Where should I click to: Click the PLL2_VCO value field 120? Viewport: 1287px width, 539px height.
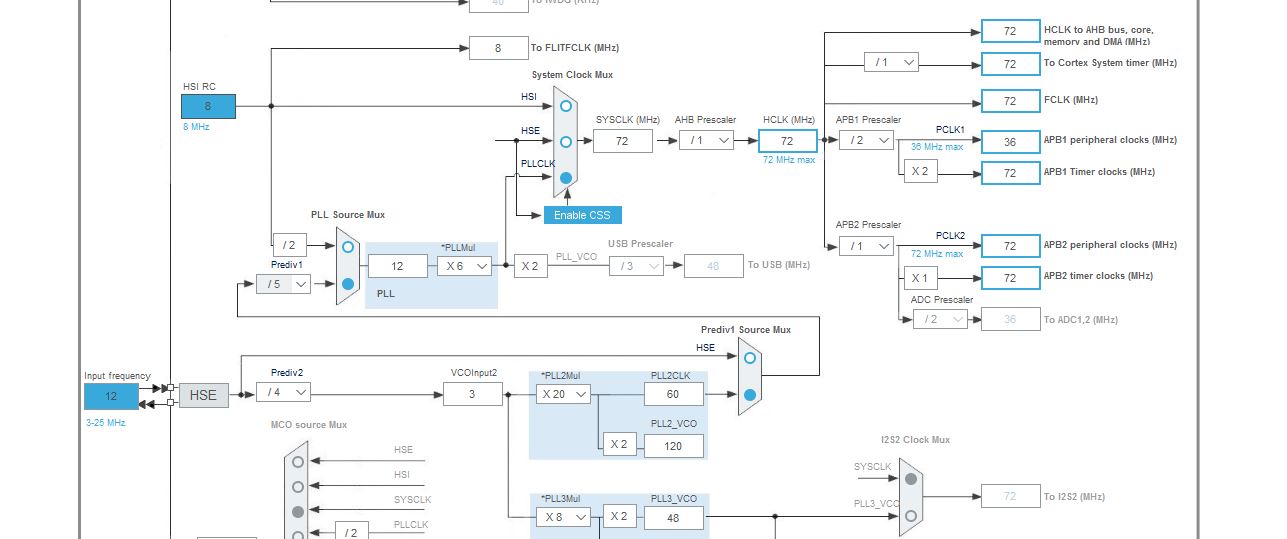pos(674,446)
